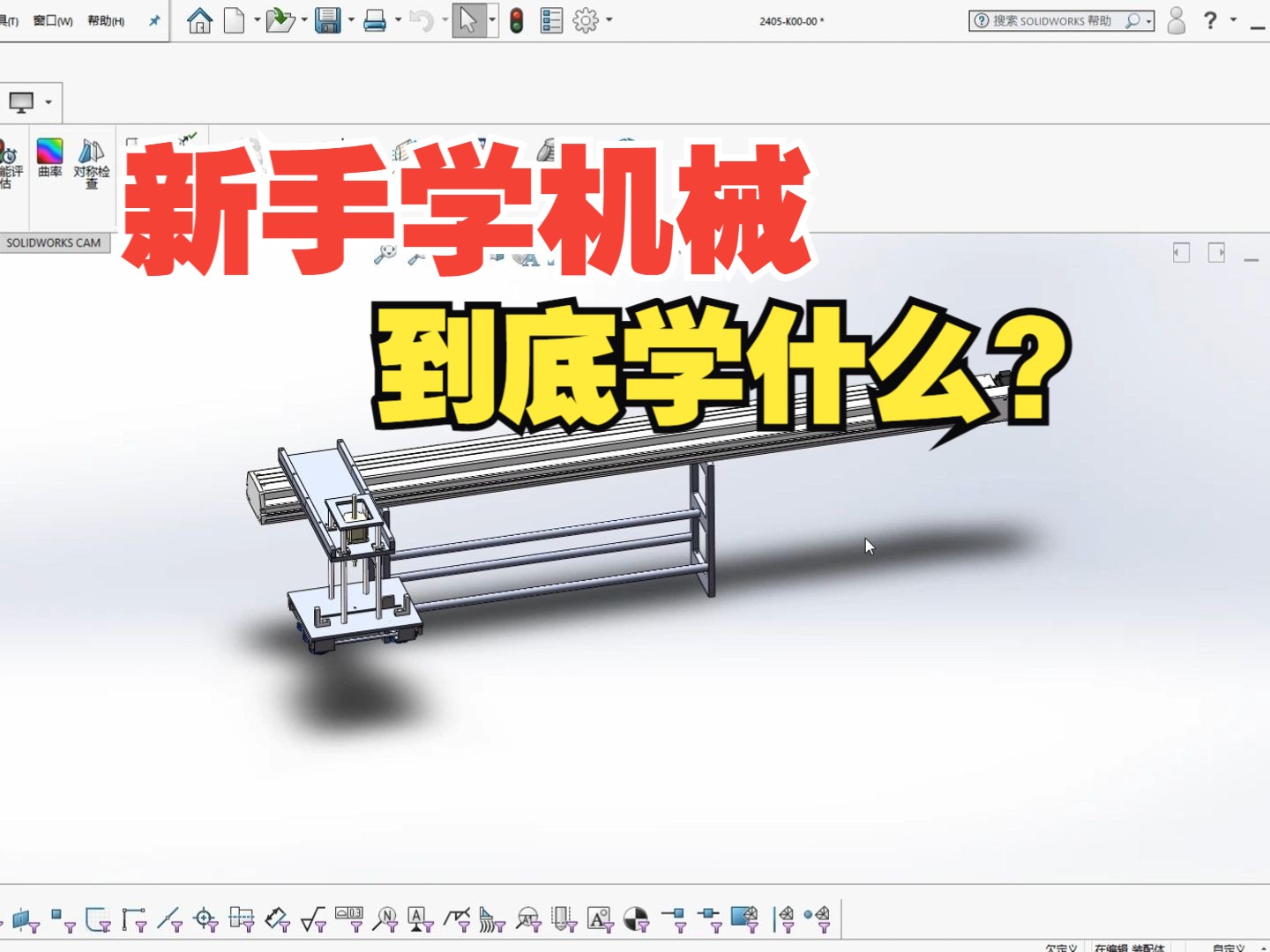
Task: Enable the dimensions hole callout filter
Action: click(278, 920)
